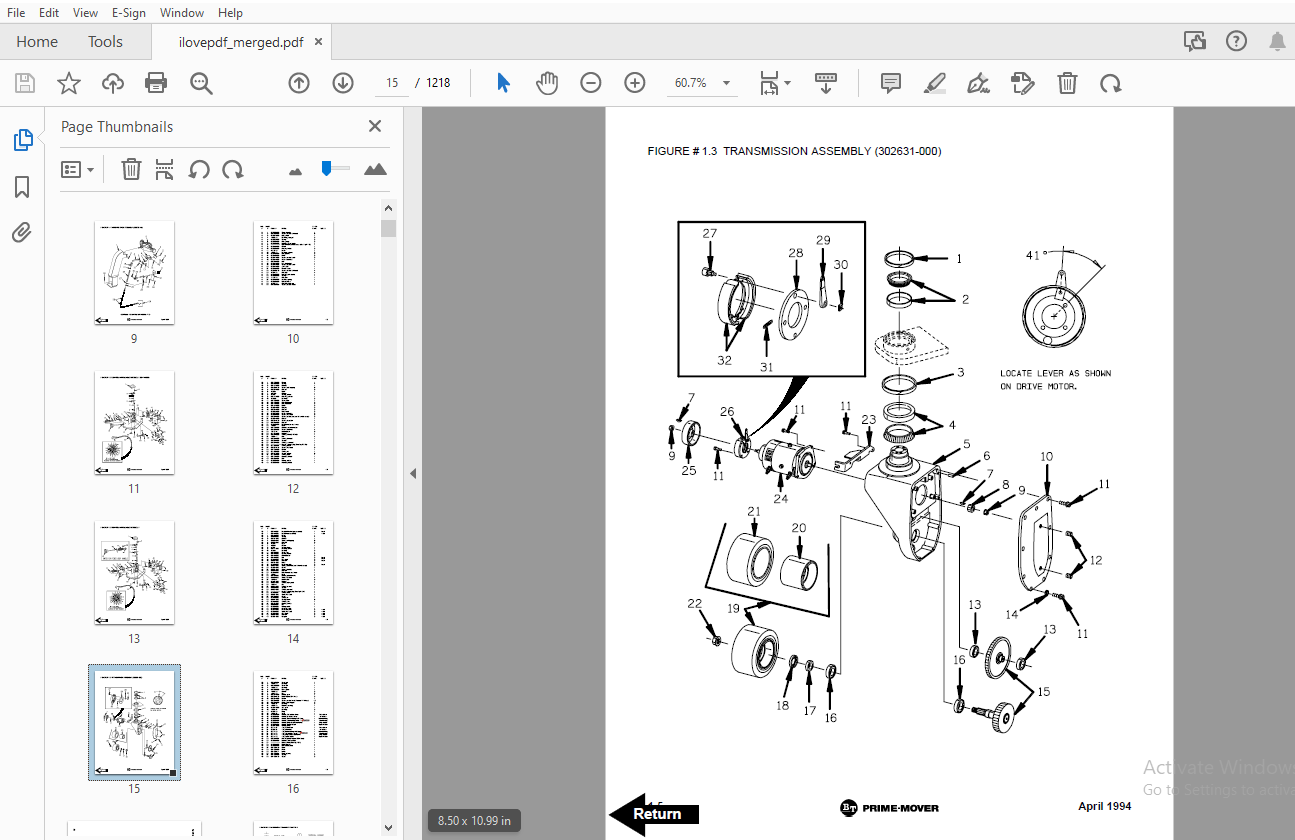1295x840 pixels.
Task: Open the notifications bell
Action: 1277,41
